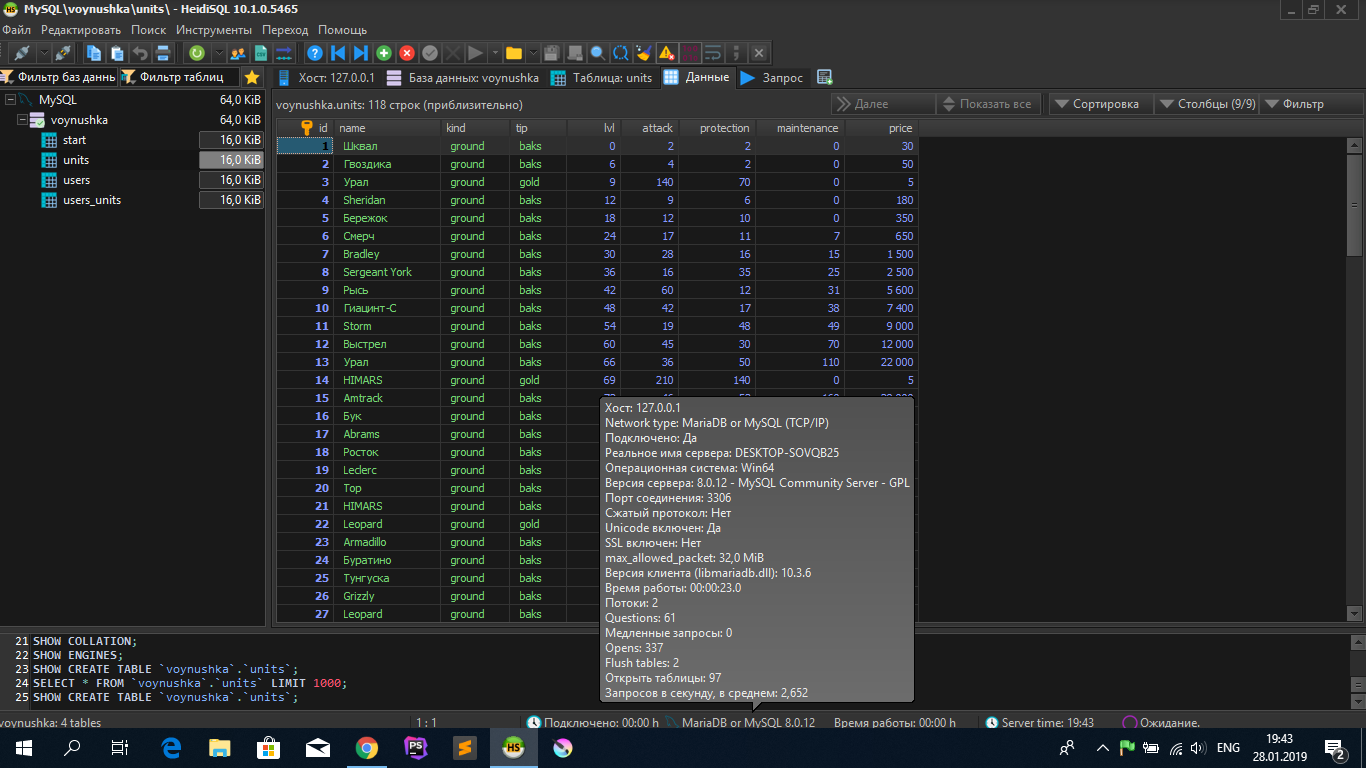Click the red Delete row icon
Screen dimensions: 1366x768
[x=407, y=53]
